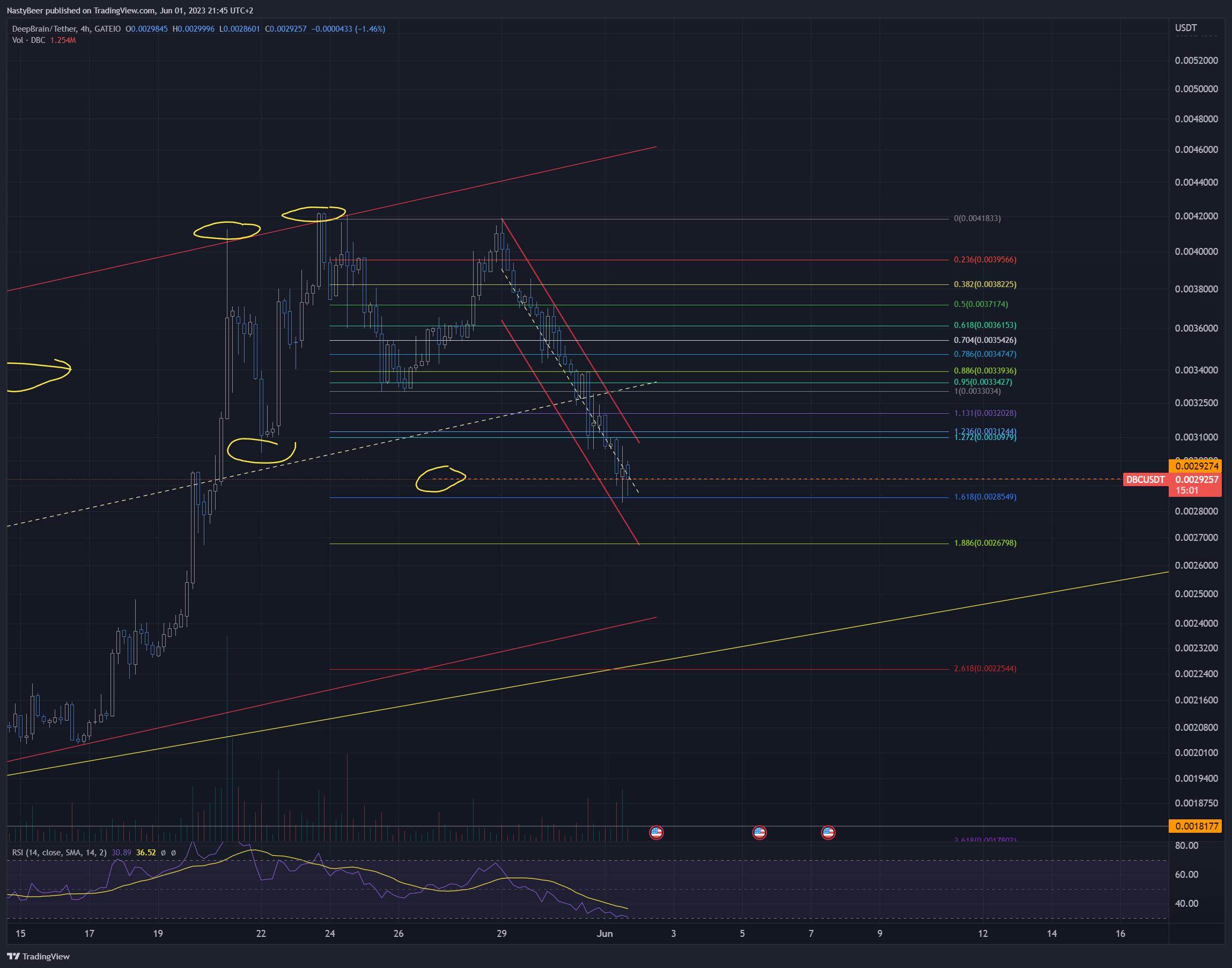
Task: Click the 0.0046000 price axis label
Action: (1196, 150)
